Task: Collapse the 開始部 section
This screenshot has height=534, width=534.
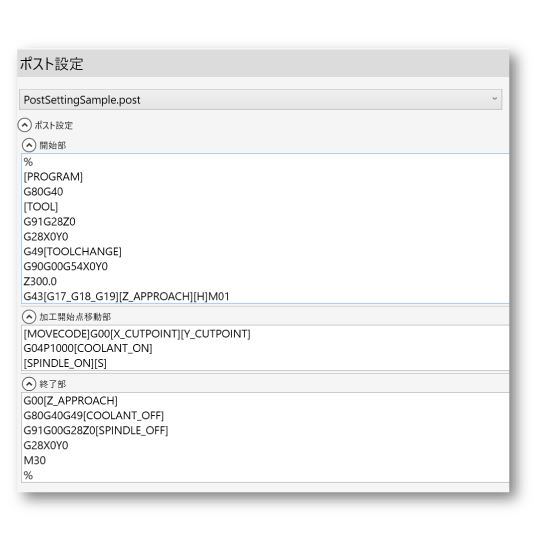Action: (29, 145)
